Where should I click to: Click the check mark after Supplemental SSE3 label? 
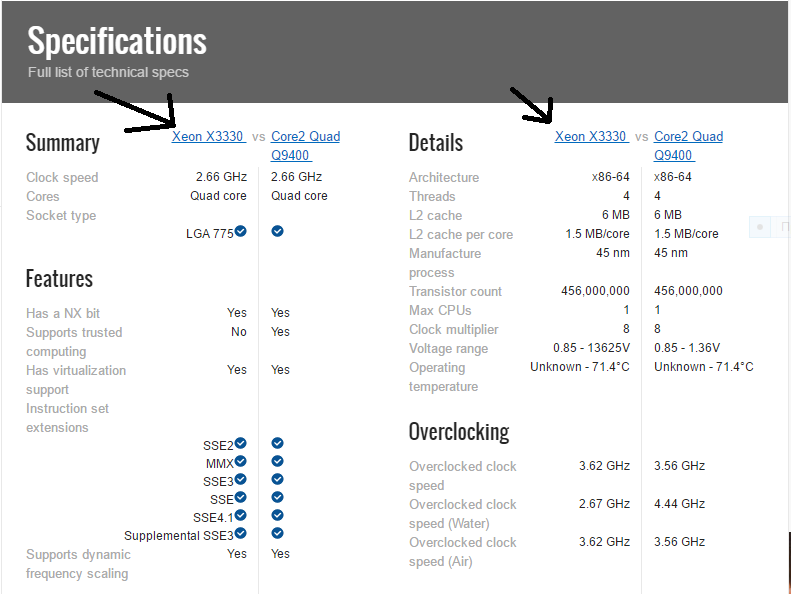click(241, 533)
